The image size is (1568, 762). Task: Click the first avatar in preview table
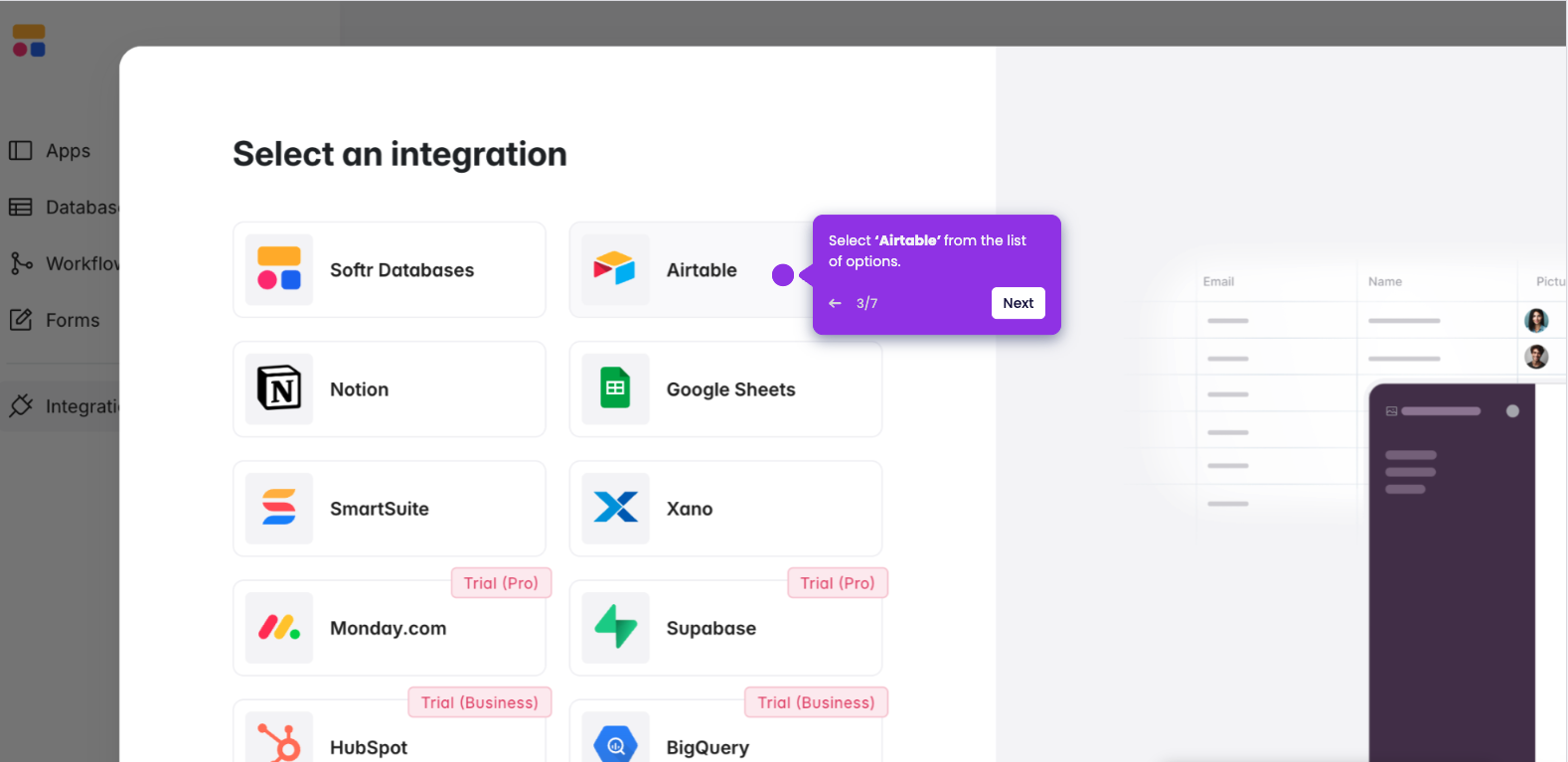click(1536, 320)
